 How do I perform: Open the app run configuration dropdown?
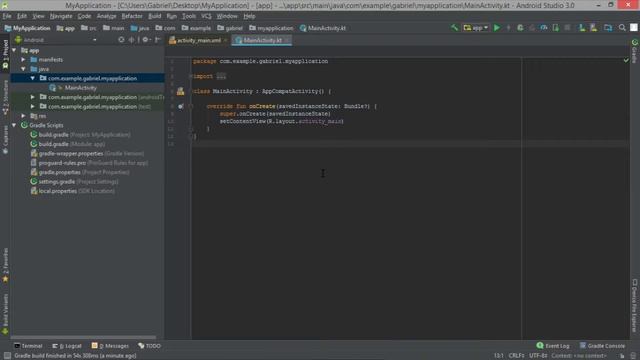click(476, 28)
